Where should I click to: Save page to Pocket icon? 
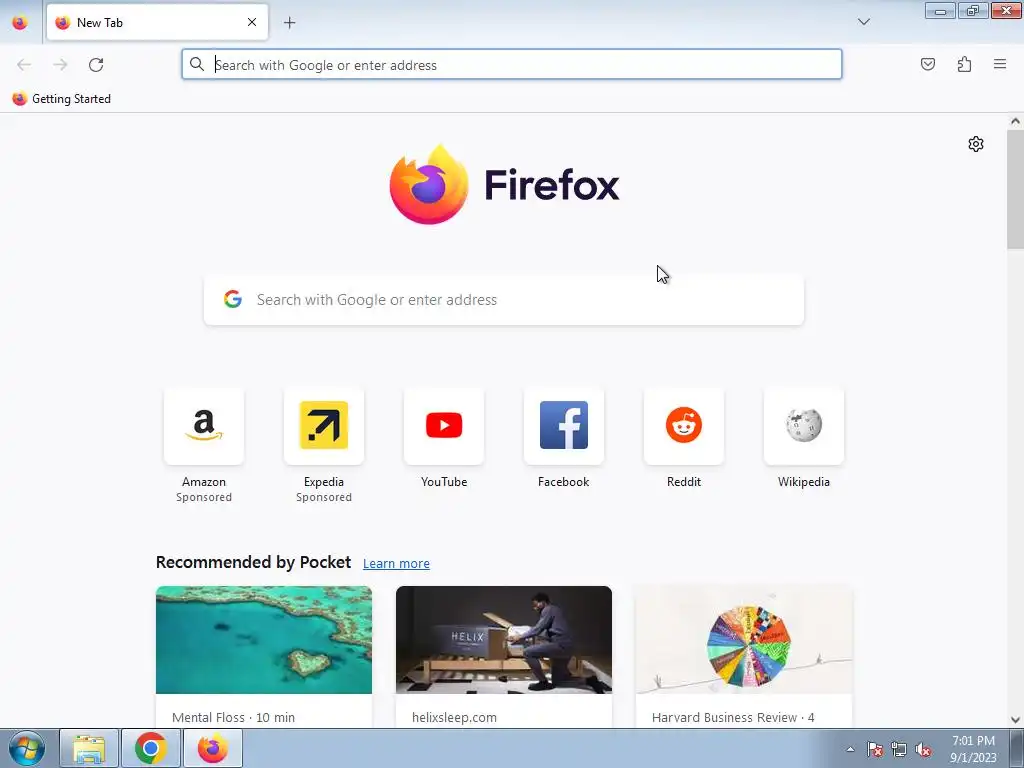[x=928, y=64]
